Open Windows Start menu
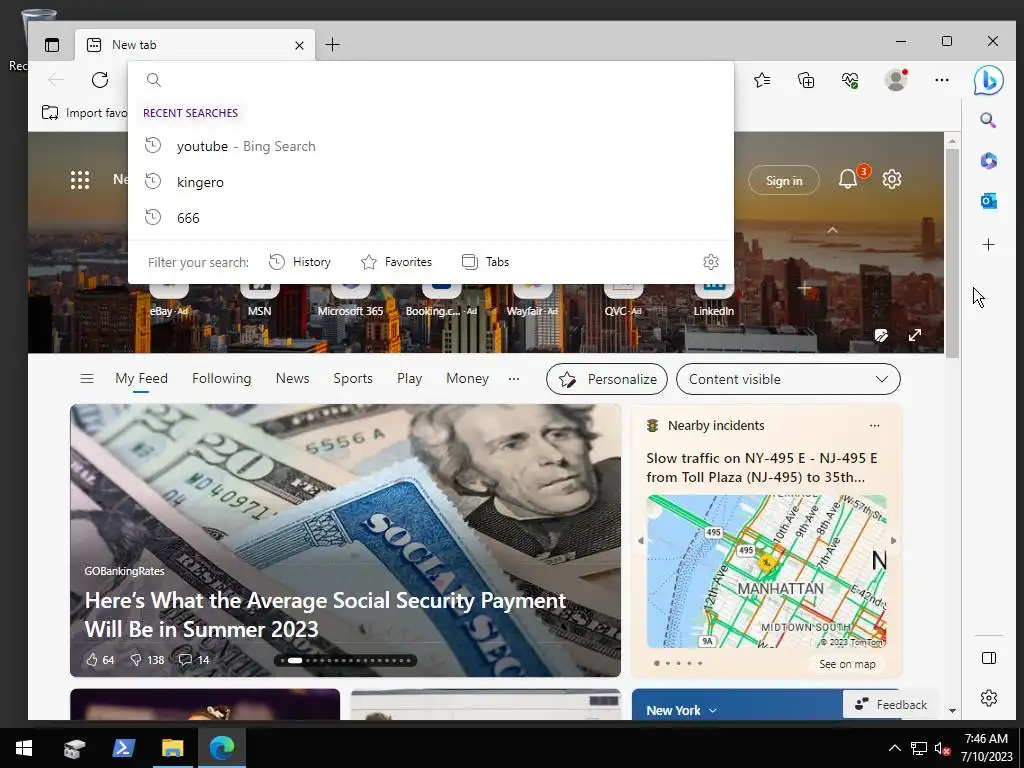The height and width of the screenshot is (768, 1024). 24,748
